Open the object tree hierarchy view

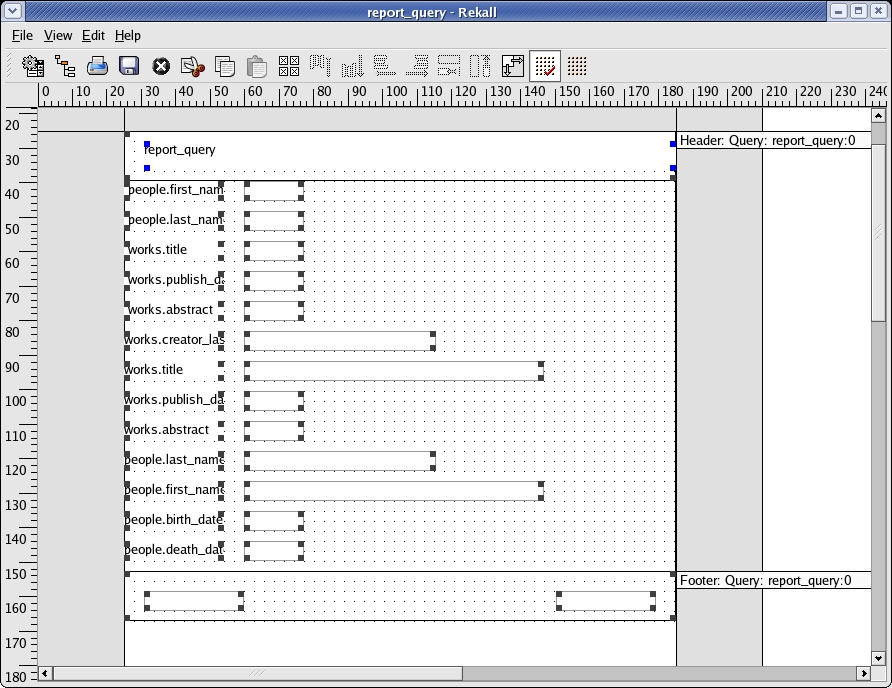point(65,67)
